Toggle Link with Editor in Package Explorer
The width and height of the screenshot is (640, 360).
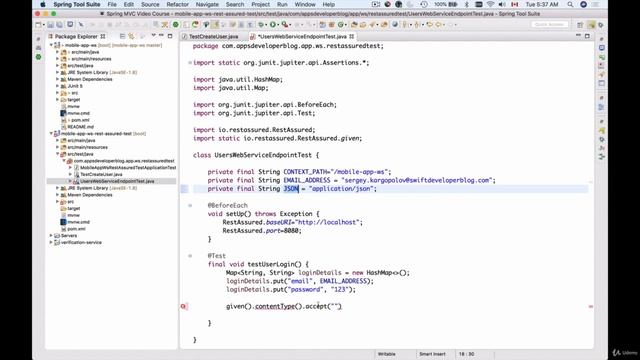(131, 36)
